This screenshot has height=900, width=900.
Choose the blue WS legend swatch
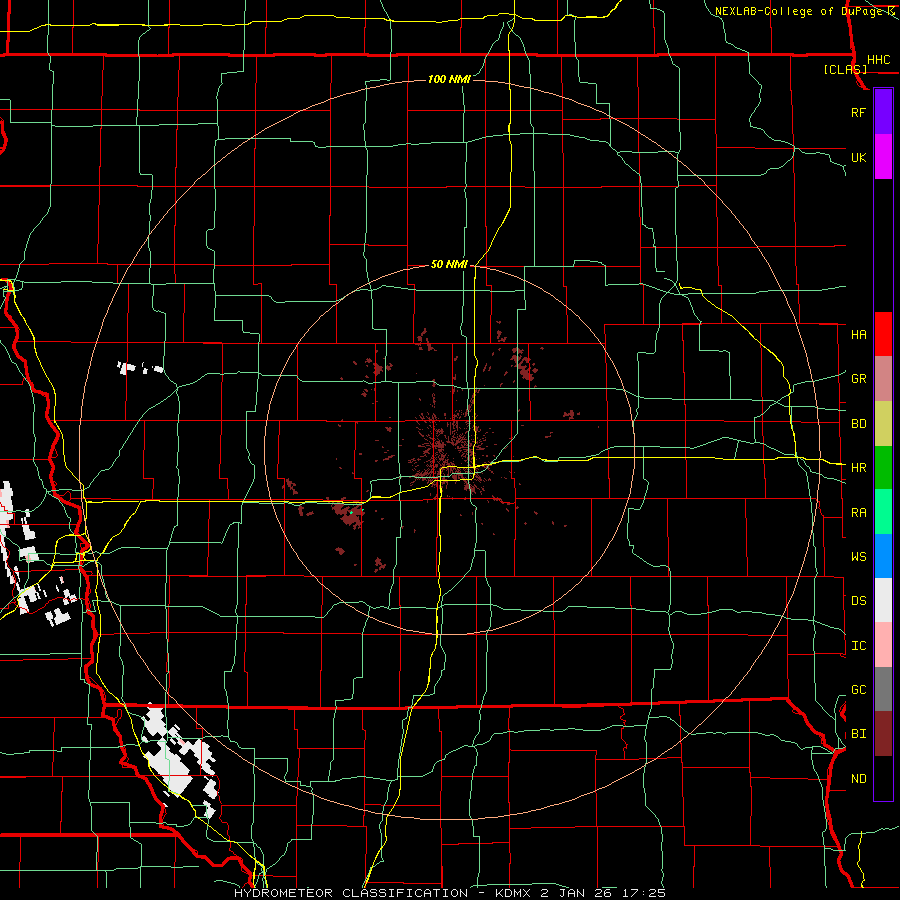(x=883, y=556)
